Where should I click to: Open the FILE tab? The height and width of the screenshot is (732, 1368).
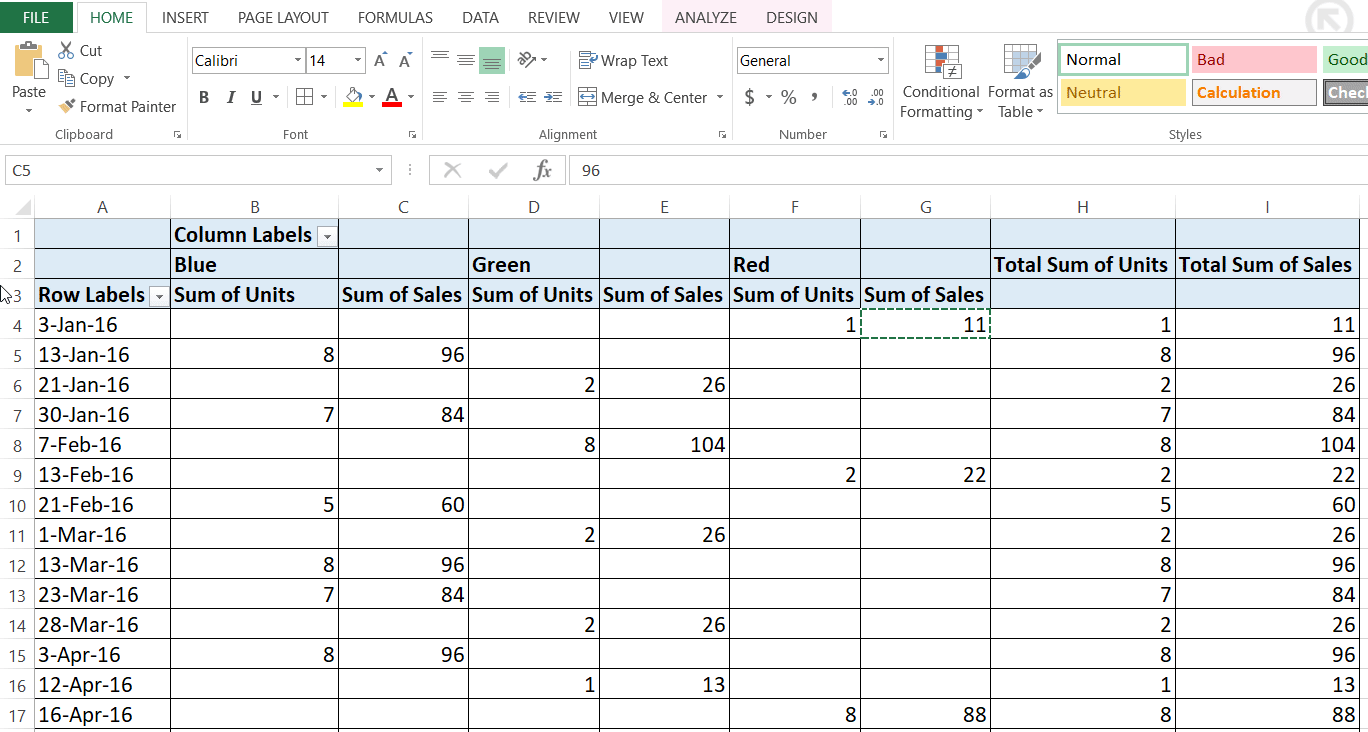point(36,17)
